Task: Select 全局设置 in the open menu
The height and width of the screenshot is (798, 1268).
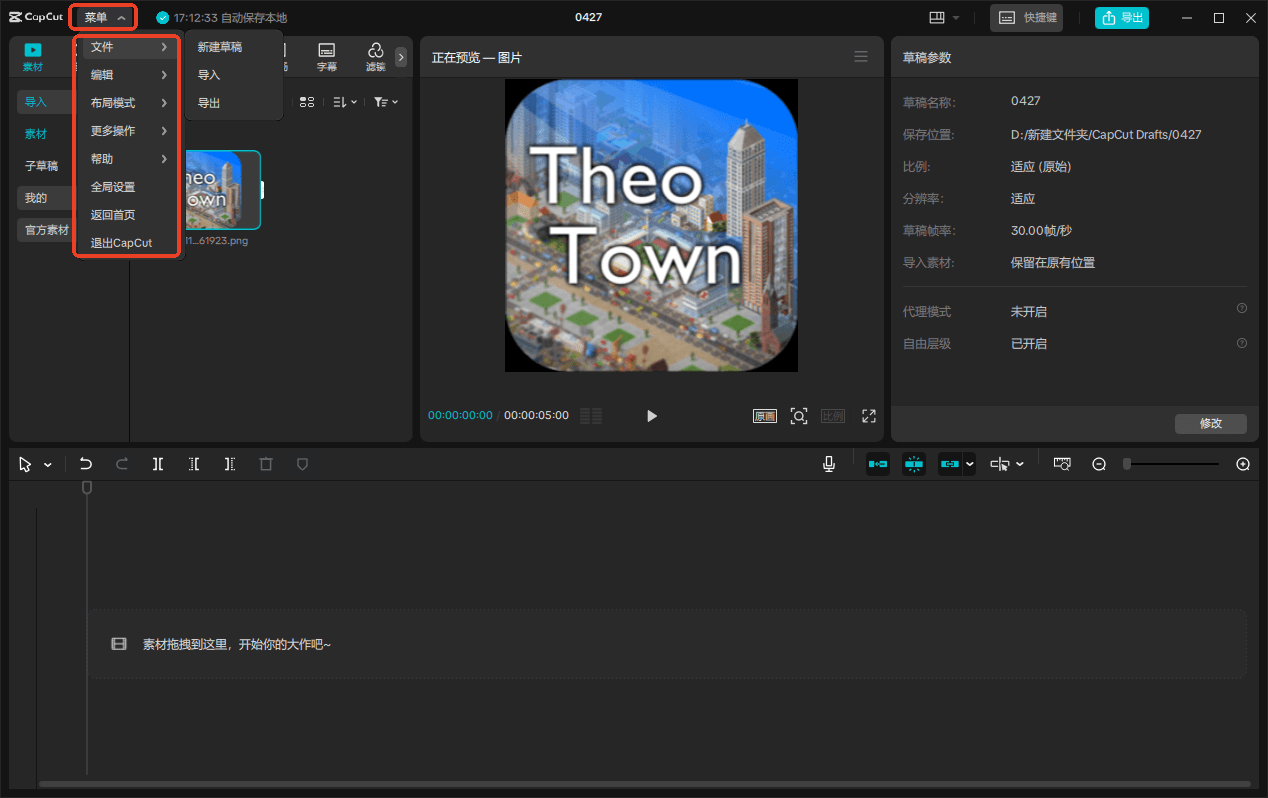Action: pyautogui.click(x=113, y=187)
